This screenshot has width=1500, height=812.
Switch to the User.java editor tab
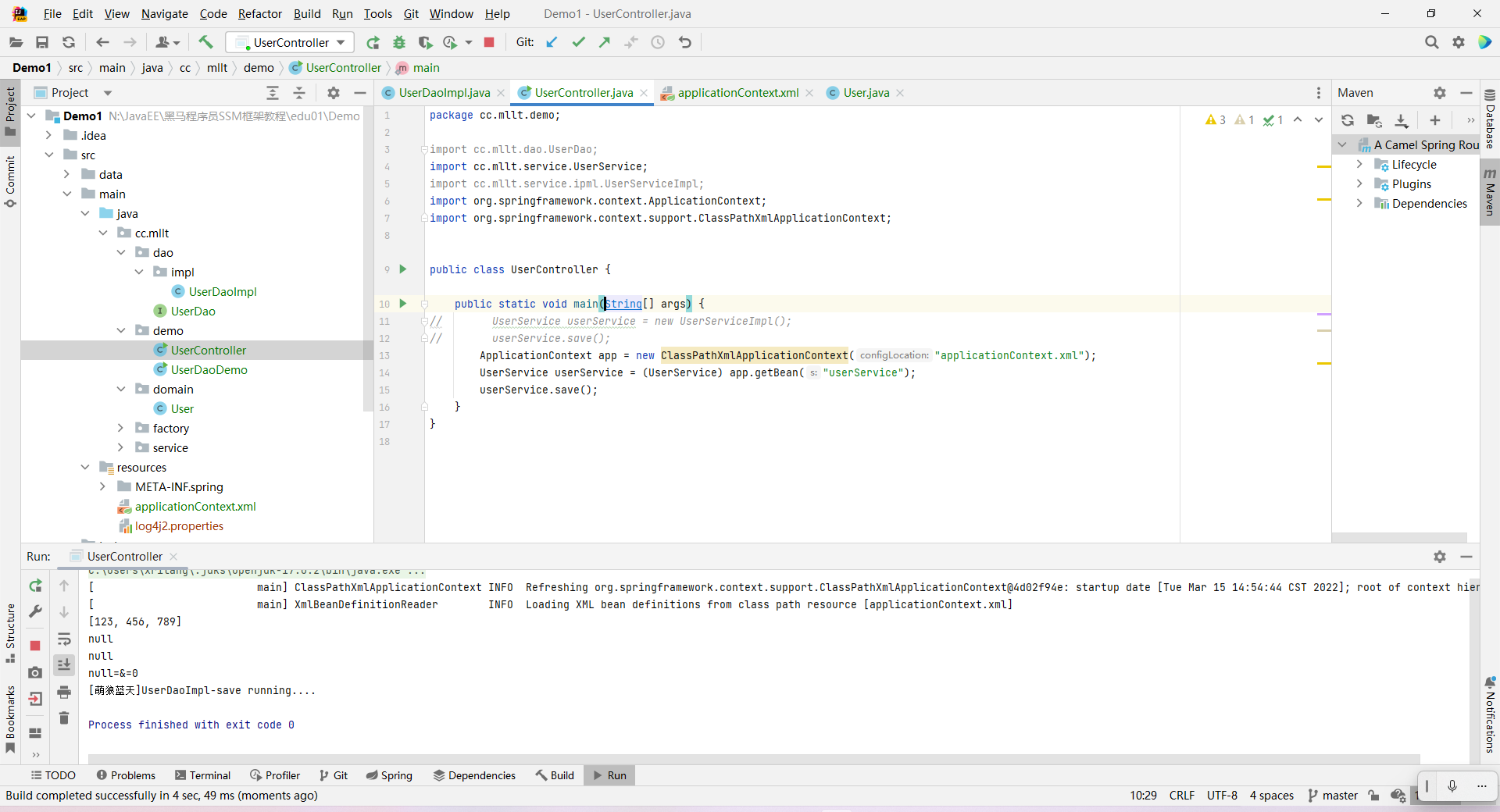click(866, 93)
